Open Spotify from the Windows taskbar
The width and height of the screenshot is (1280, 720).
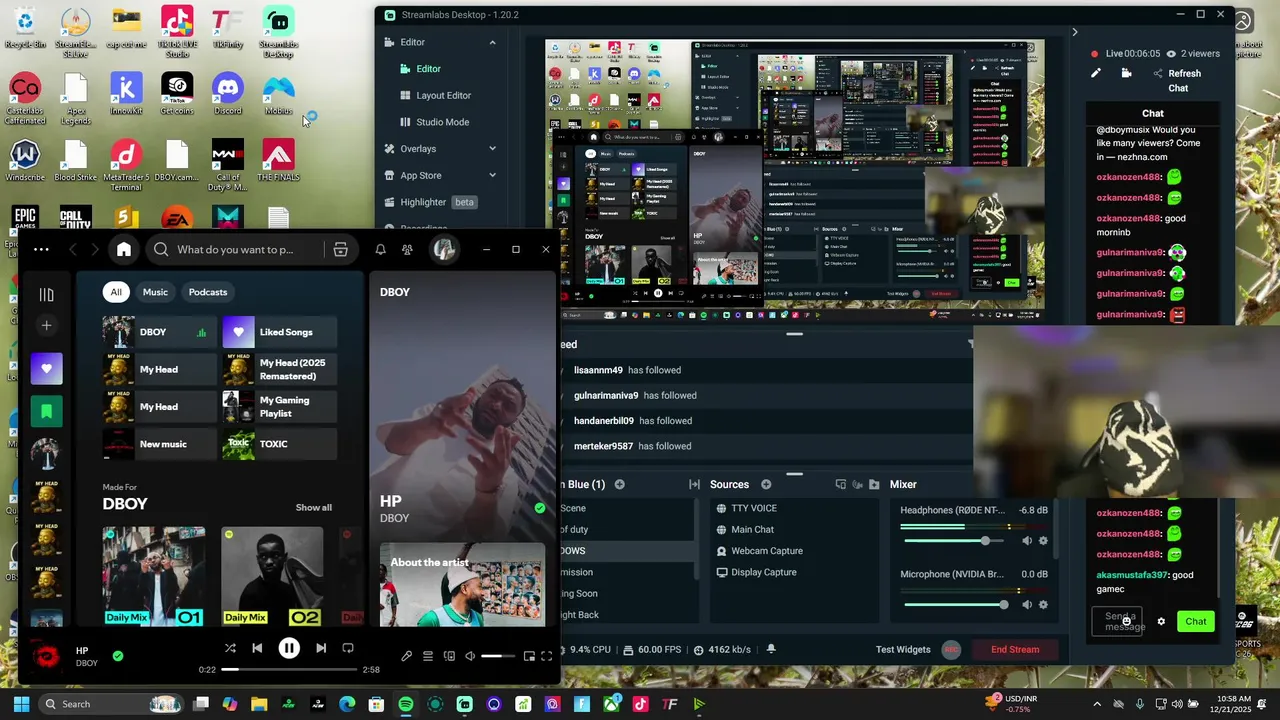point(406,704)
